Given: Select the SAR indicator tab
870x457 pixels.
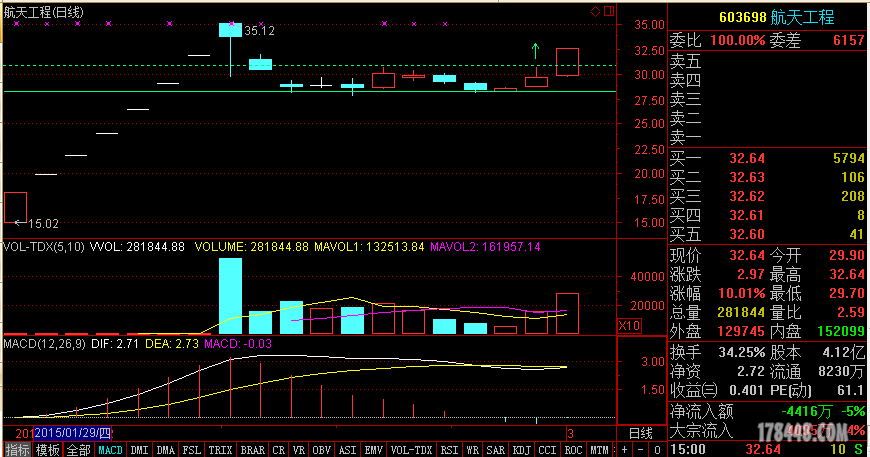Looking at the screenshot, I should click(495, 450).
